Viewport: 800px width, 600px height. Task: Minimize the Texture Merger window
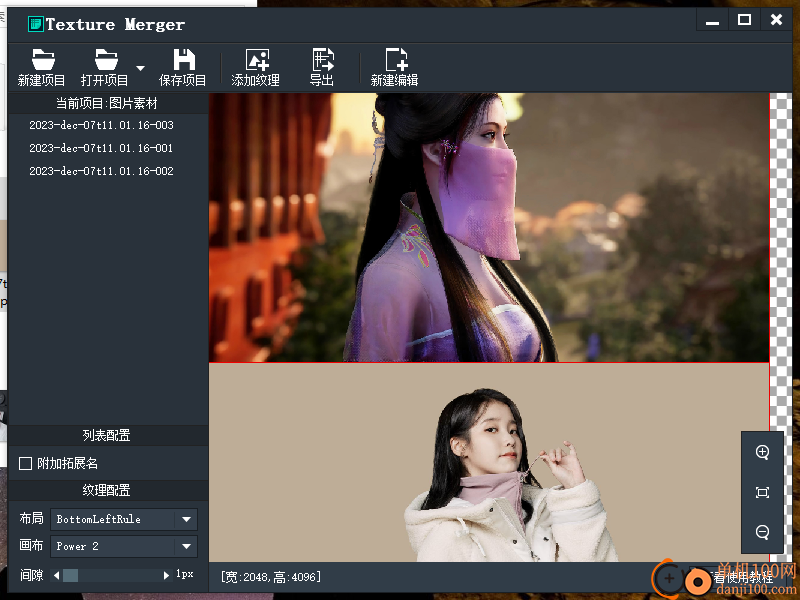tap(712, 21)
